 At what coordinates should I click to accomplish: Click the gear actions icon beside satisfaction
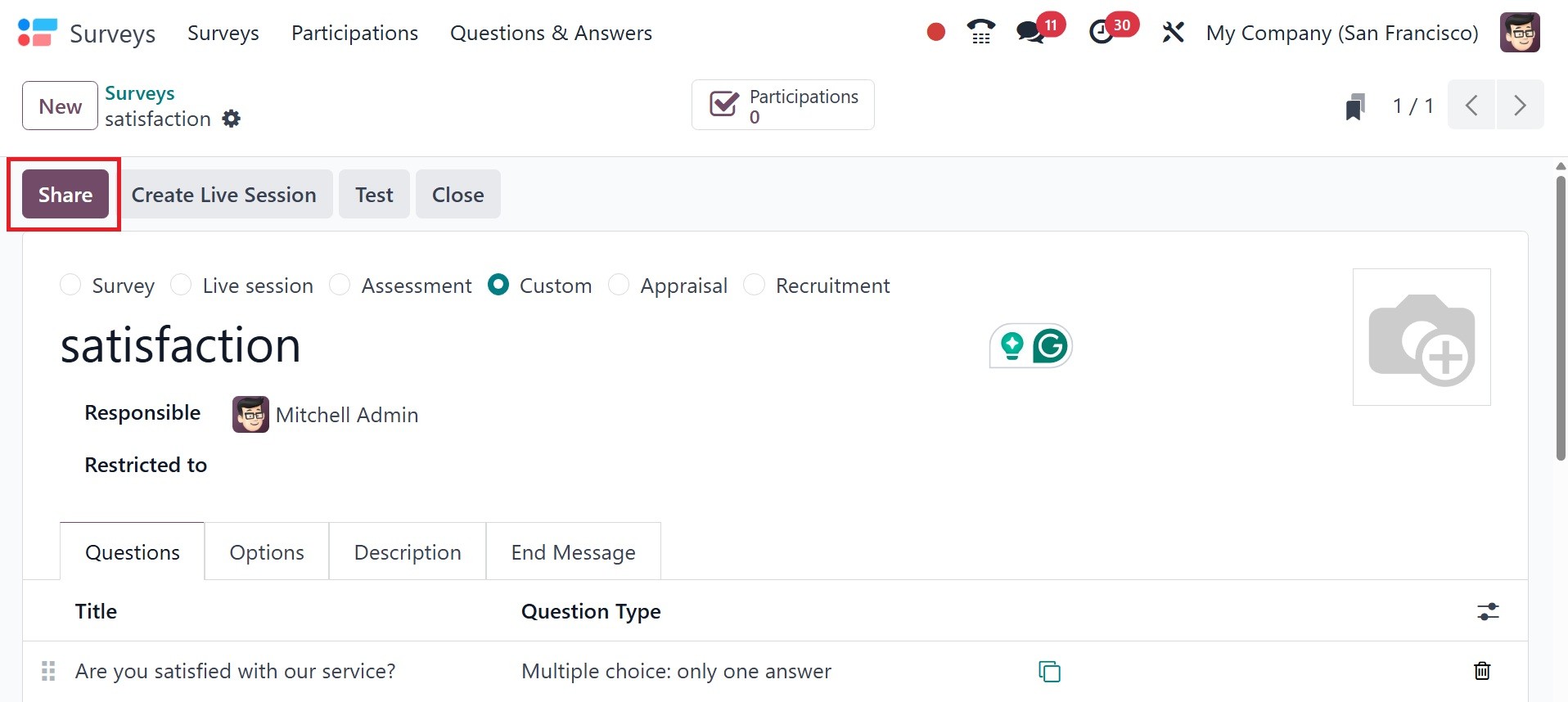click(x=232, y=119)
